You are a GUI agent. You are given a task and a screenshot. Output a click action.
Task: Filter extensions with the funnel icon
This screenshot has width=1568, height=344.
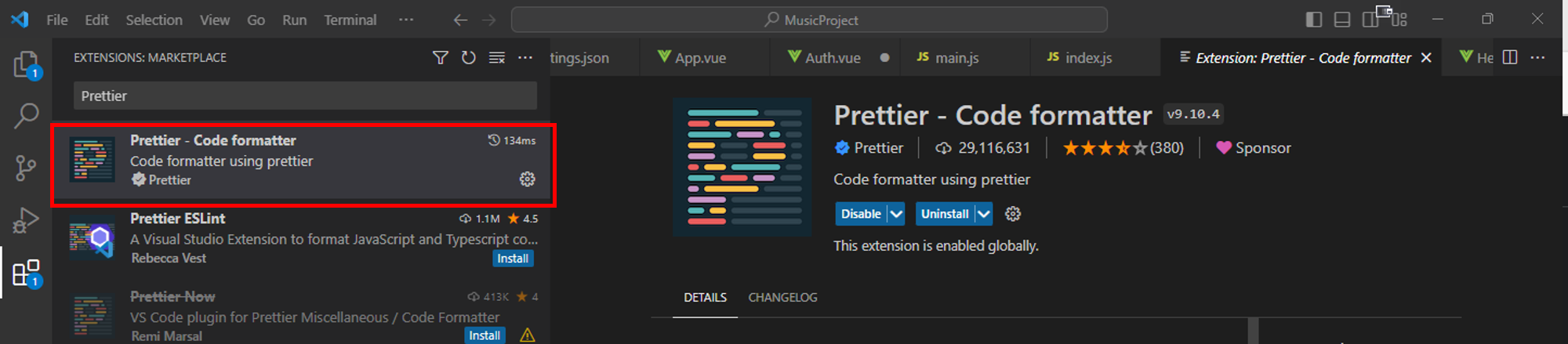click(441, 58)
